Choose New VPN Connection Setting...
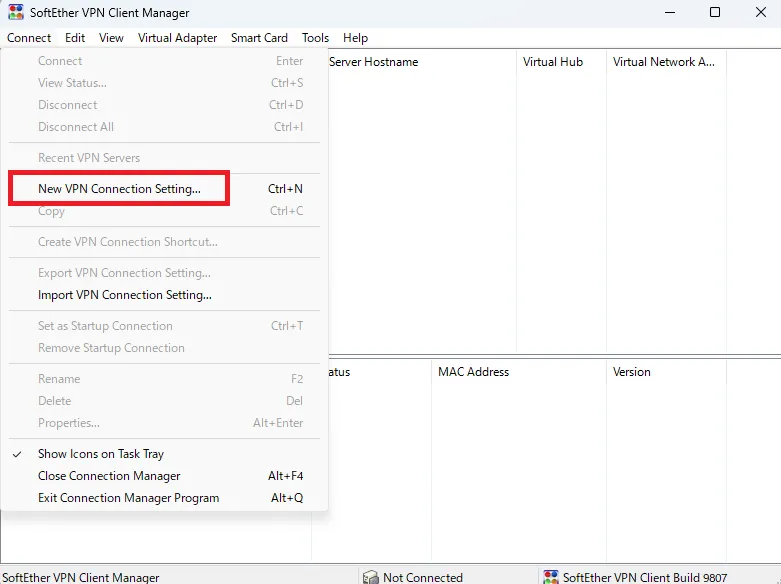 pos(164,189)
